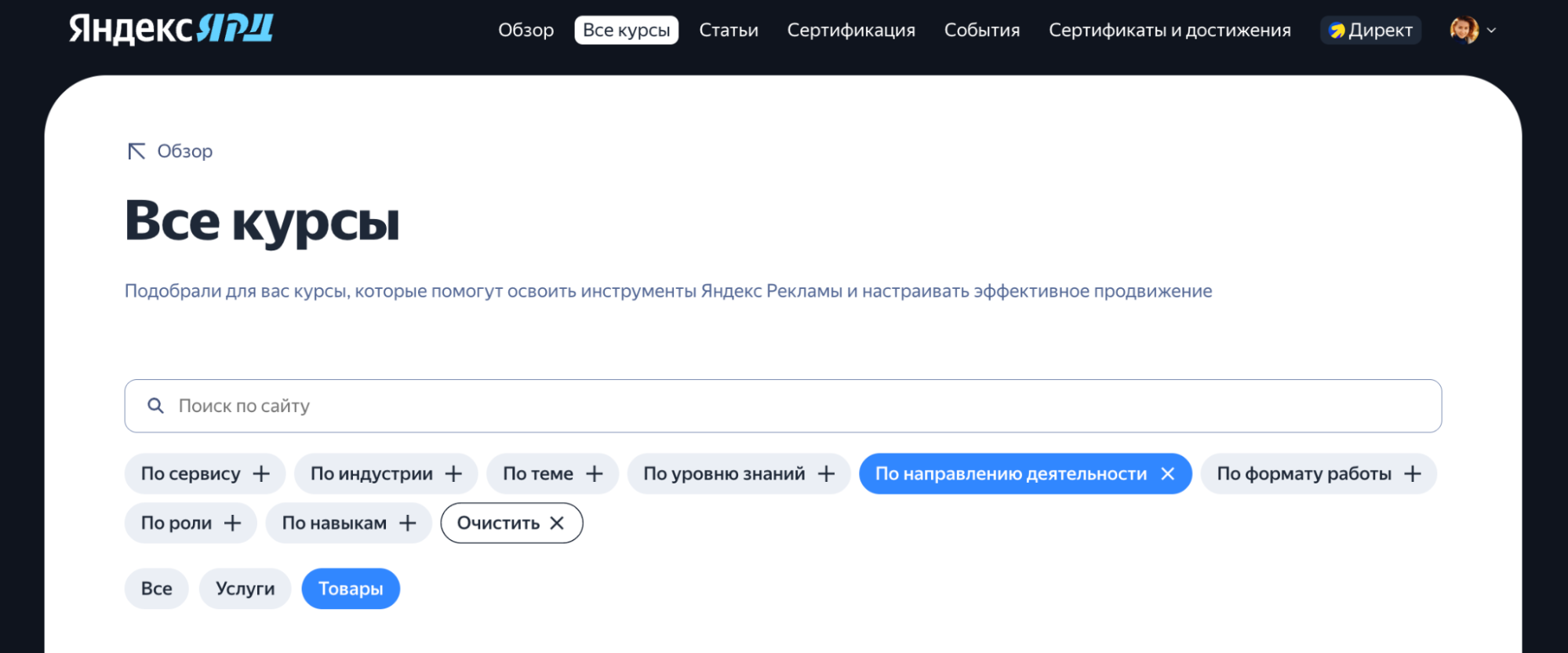The width and height of the screenshot is (1568, 653).
Task: Click the X icon on Очистить button
Action: pos(557,523)
